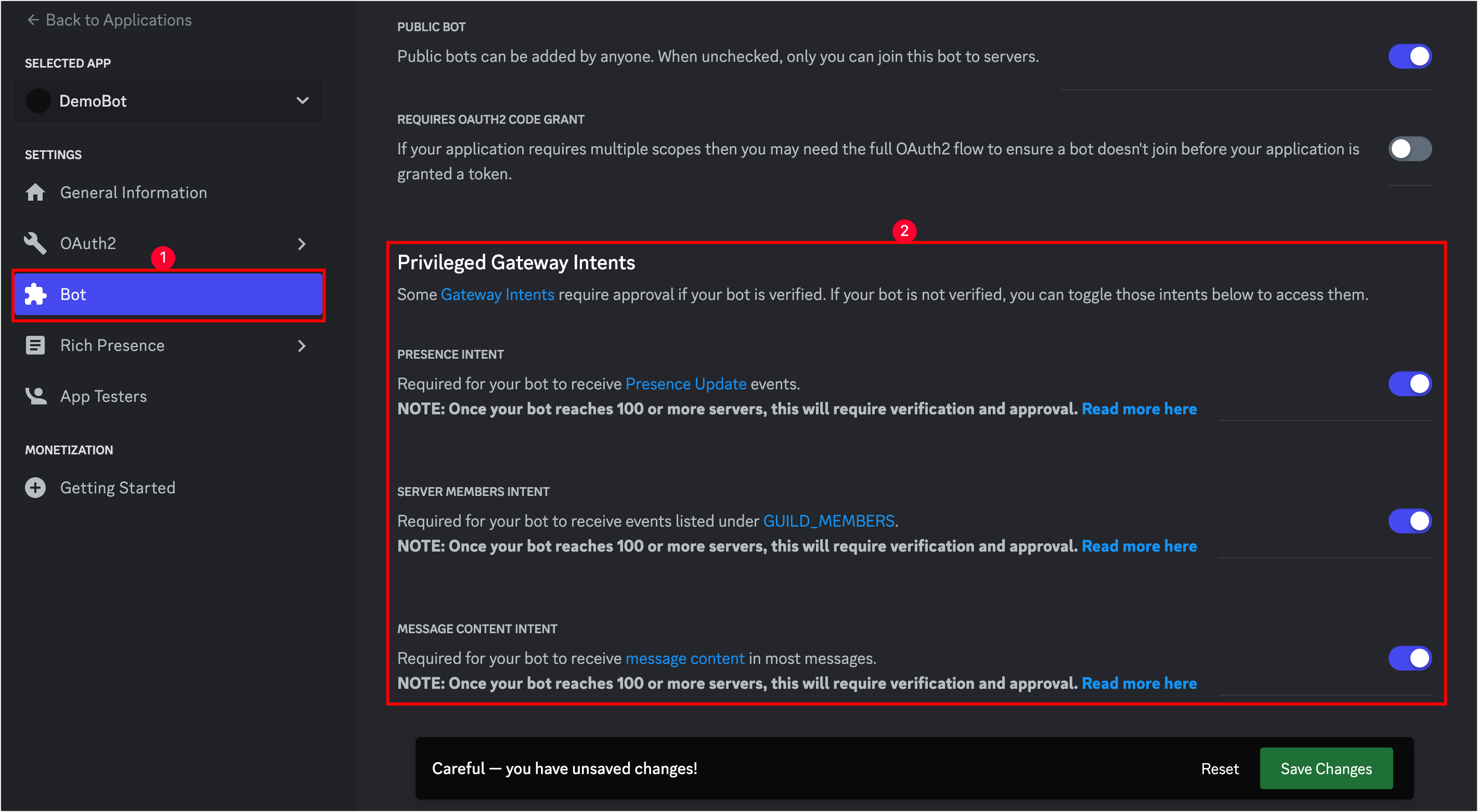Click the Getting Started plus icon

pos(35,488)
